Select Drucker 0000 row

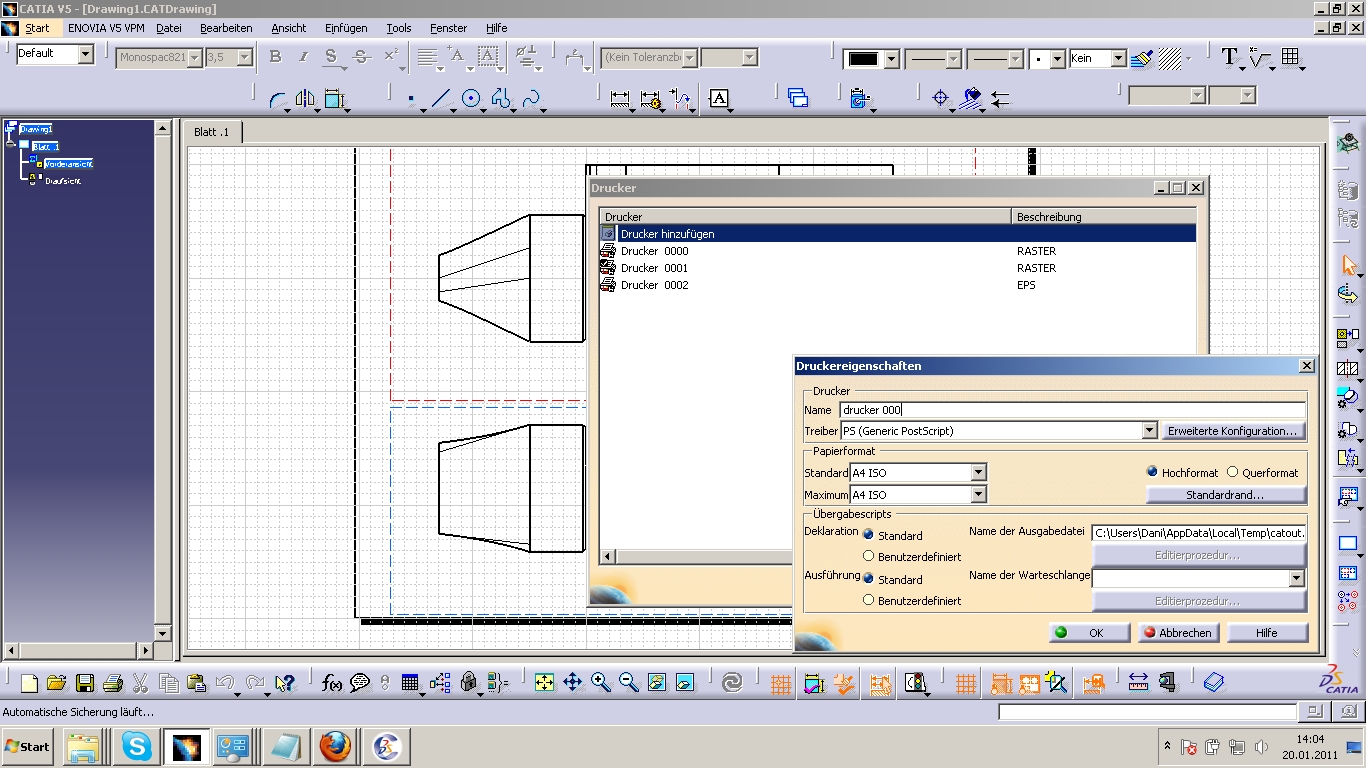coord(898,251)
